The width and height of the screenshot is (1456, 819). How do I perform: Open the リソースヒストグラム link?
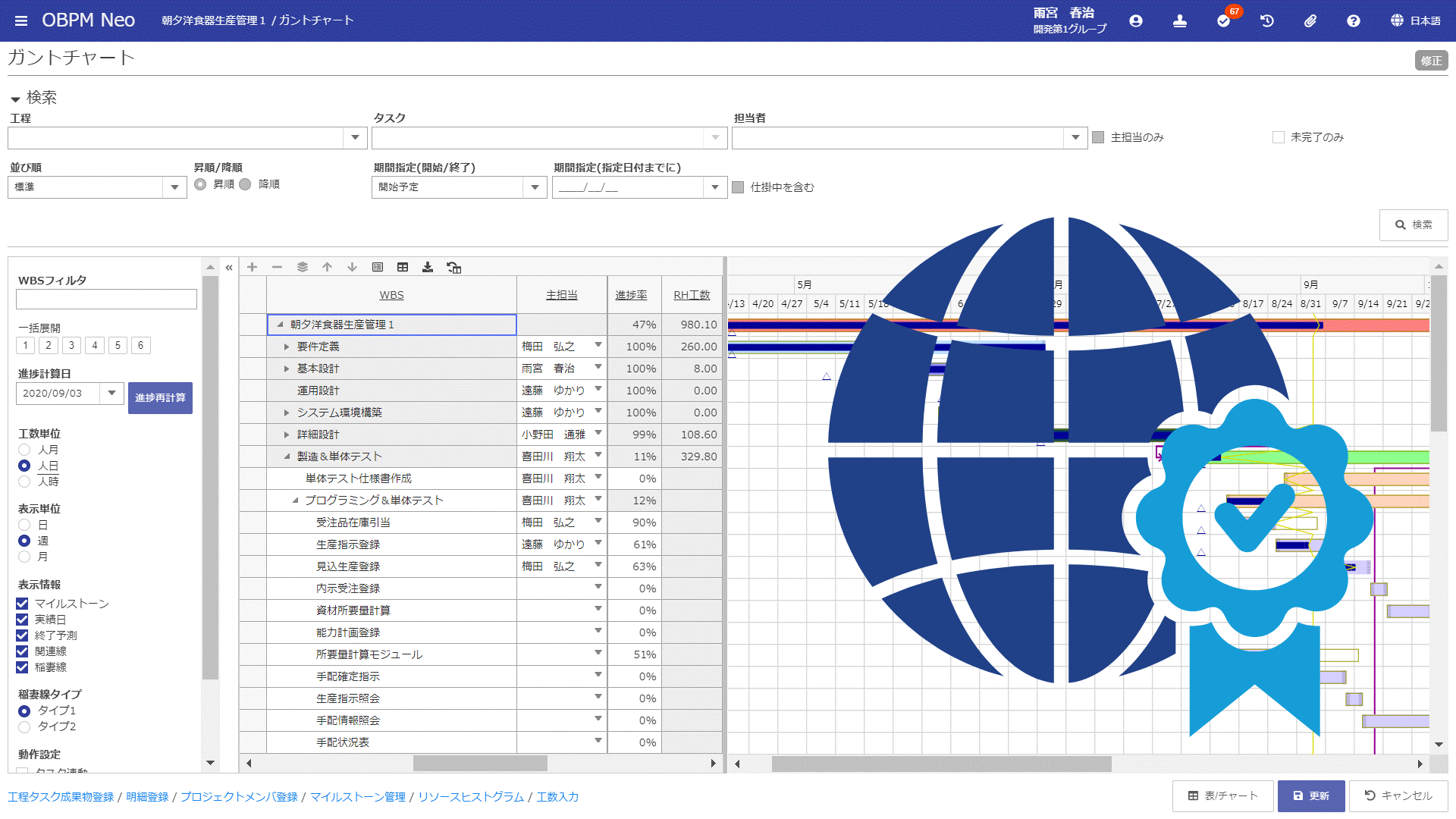click(x=471, y=796)
